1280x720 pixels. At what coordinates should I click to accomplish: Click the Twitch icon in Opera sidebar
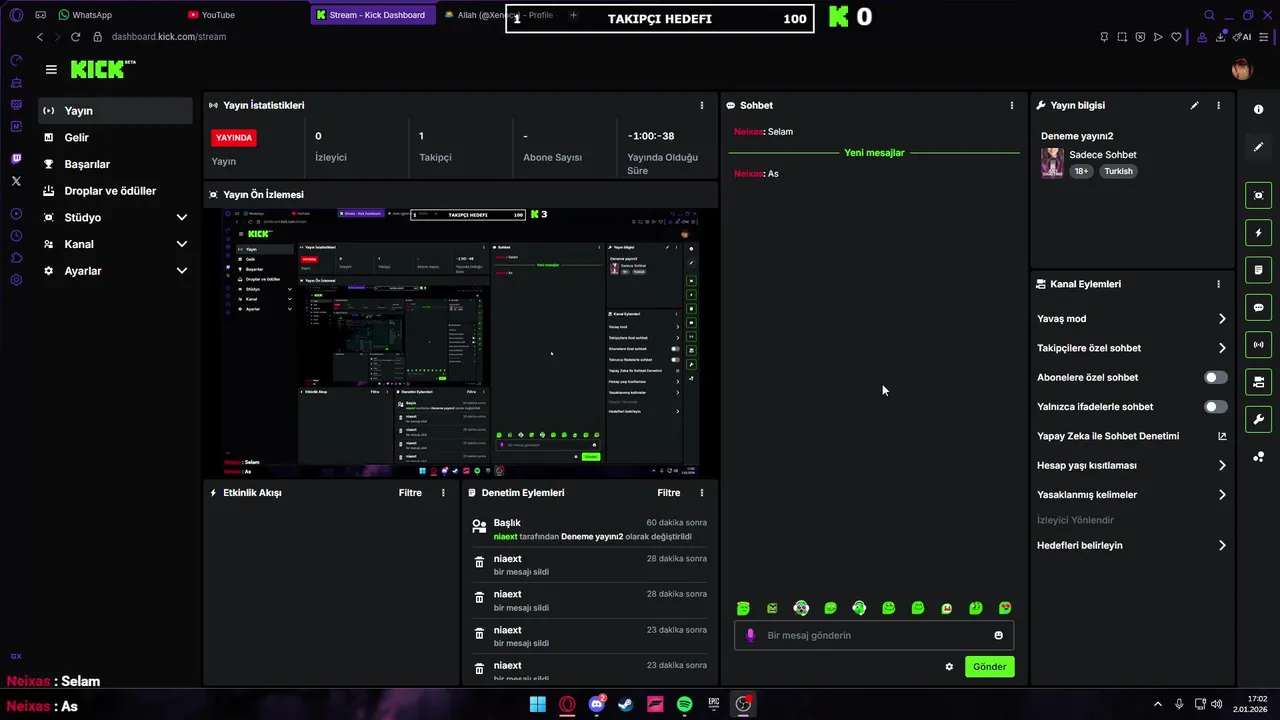click(x=16, y=159)
